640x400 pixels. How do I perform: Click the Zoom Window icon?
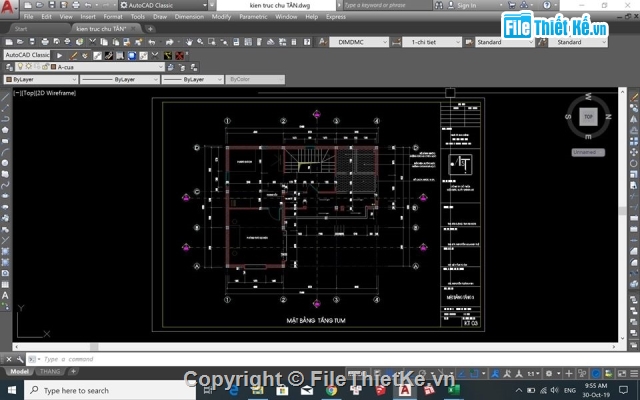click(211, 42)
